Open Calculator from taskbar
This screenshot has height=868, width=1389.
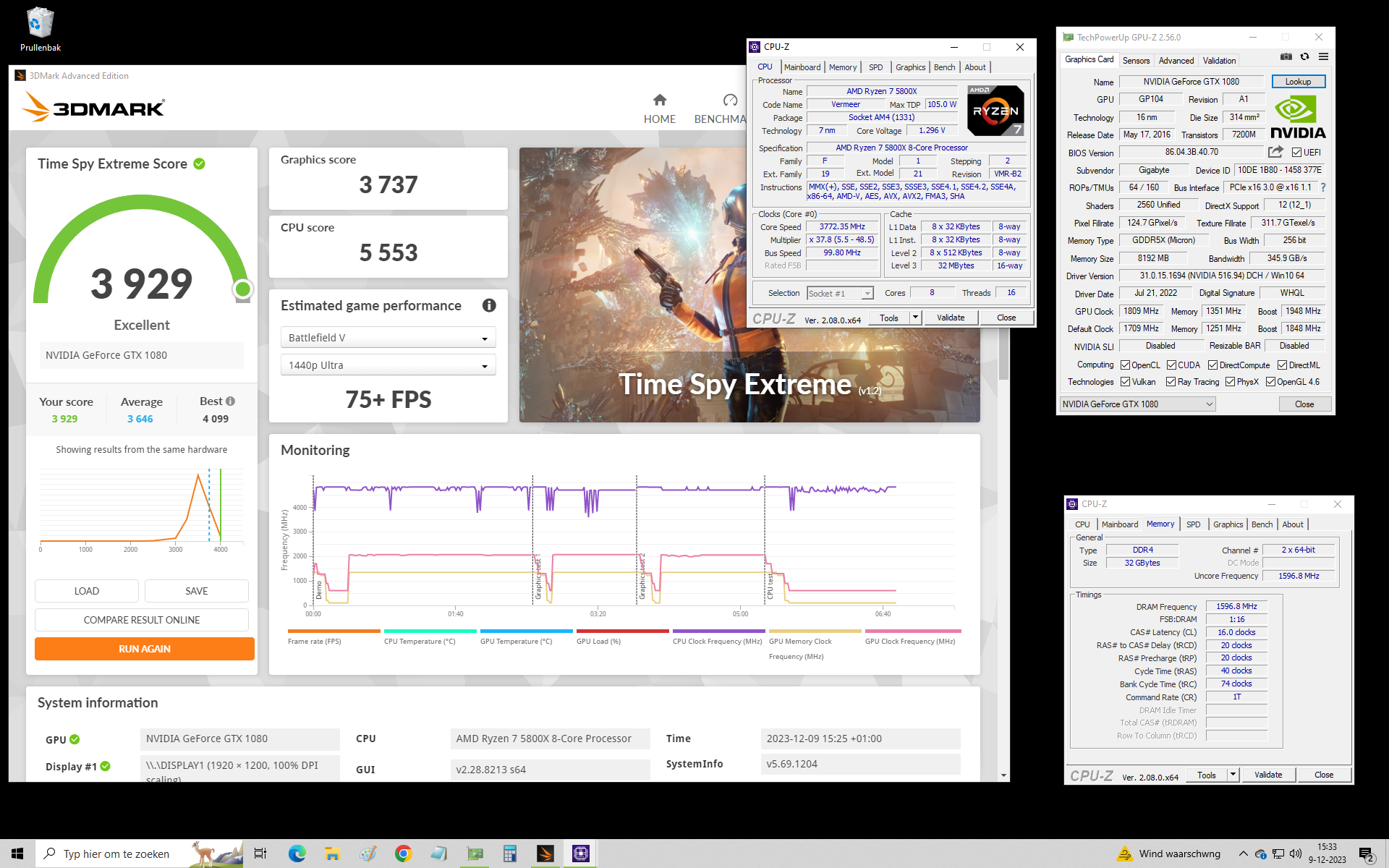510,854
